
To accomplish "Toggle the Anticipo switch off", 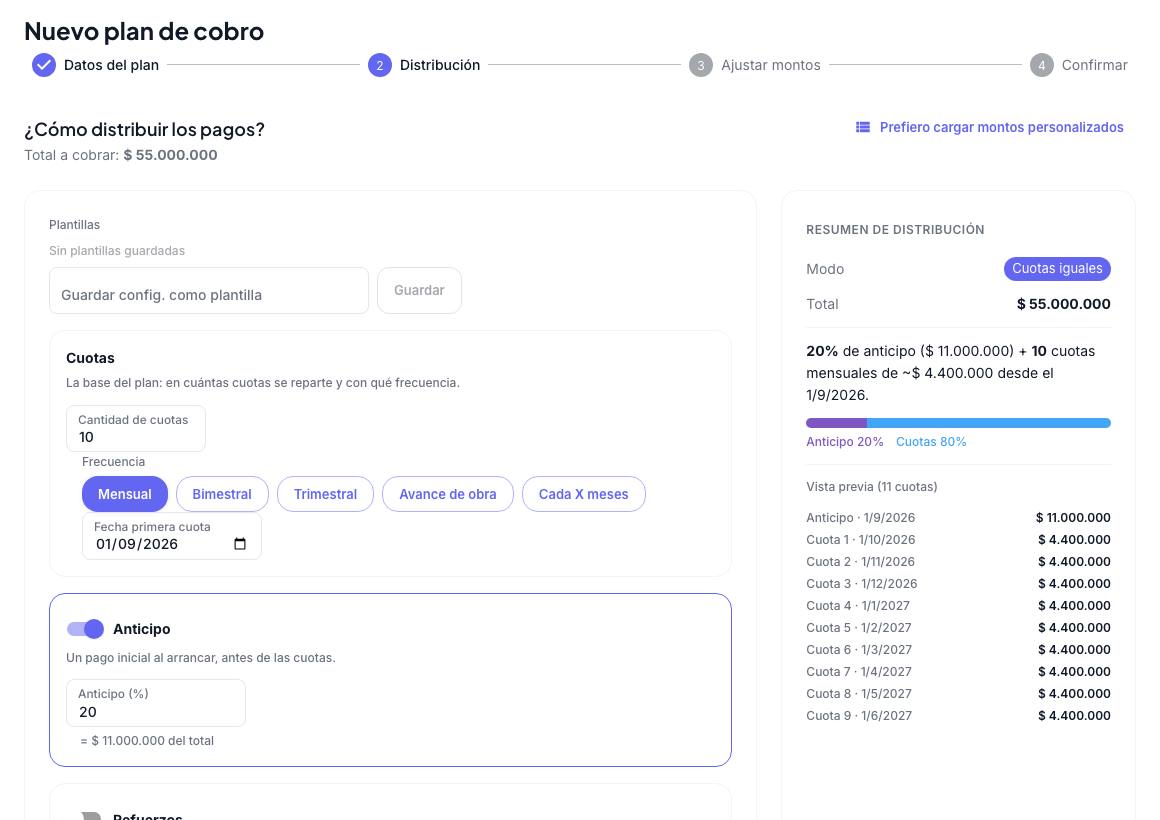I will [x=85, y=629].
